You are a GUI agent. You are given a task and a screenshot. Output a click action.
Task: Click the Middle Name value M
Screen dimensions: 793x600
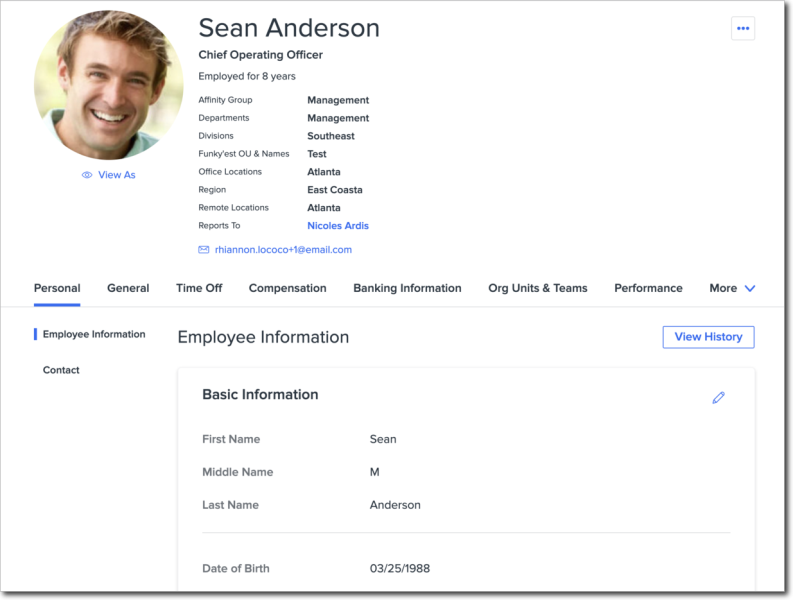[x=374, y=472]
